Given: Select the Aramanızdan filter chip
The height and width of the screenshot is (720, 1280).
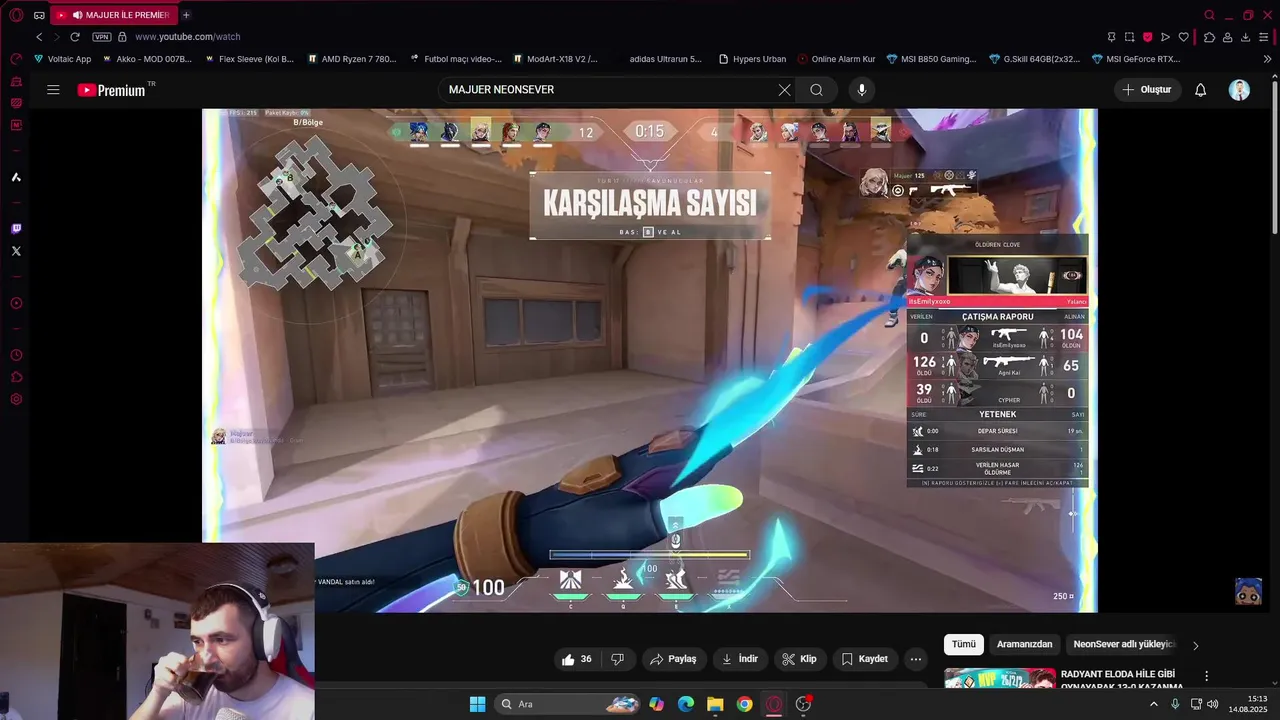Looking at the screenshot, I should tap(1024, 645).
